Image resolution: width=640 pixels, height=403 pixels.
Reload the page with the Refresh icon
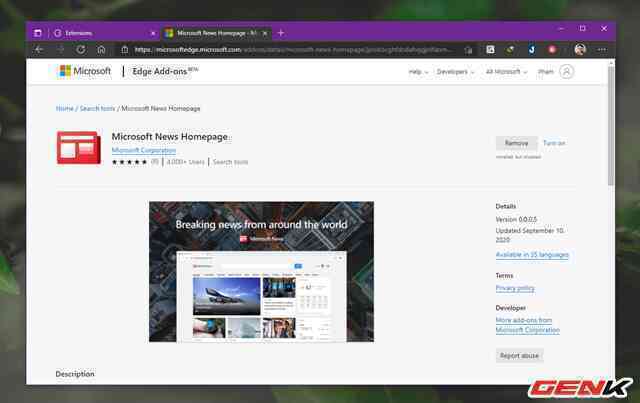pyautogui.click(x=81, y=50)
